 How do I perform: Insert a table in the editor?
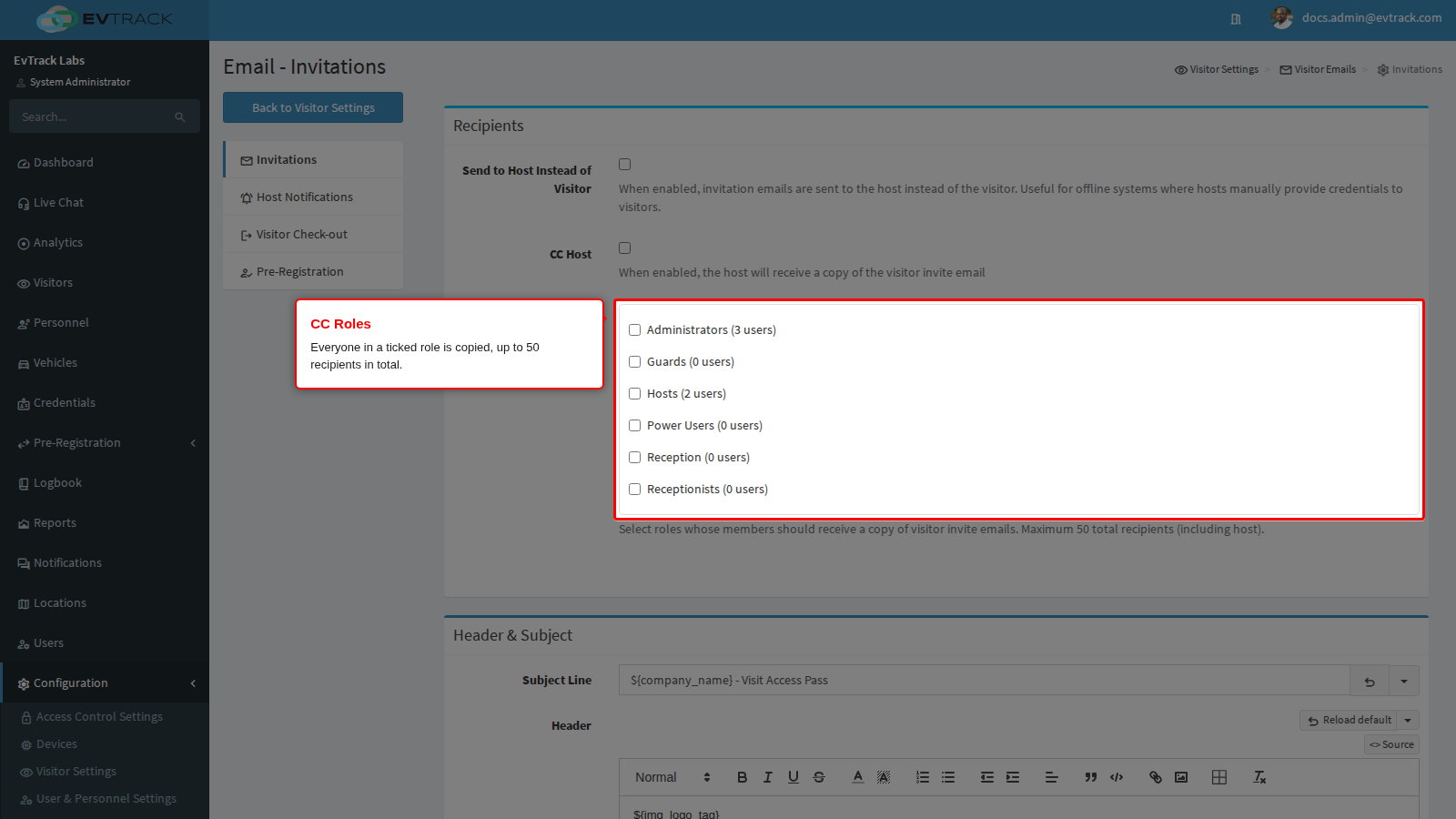pos(1219,777)
